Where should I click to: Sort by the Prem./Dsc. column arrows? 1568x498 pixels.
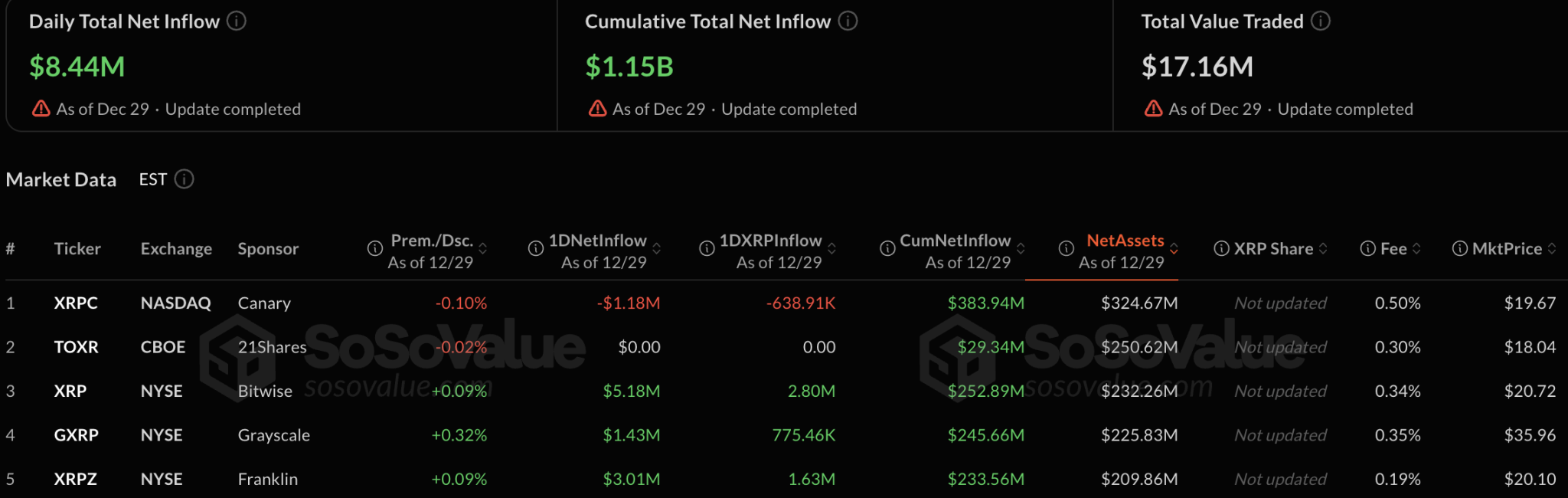pos(483,248)
